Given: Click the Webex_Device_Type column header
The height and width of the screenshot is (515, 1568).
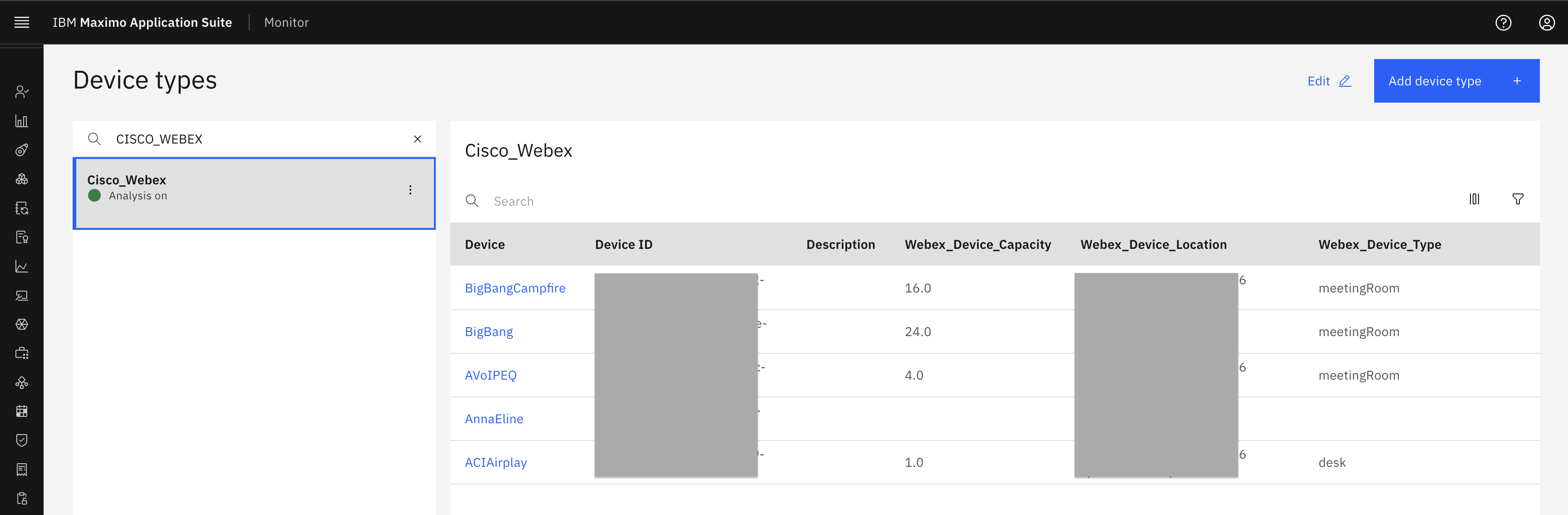Looking at the screenshot, I should [1379, 245].
